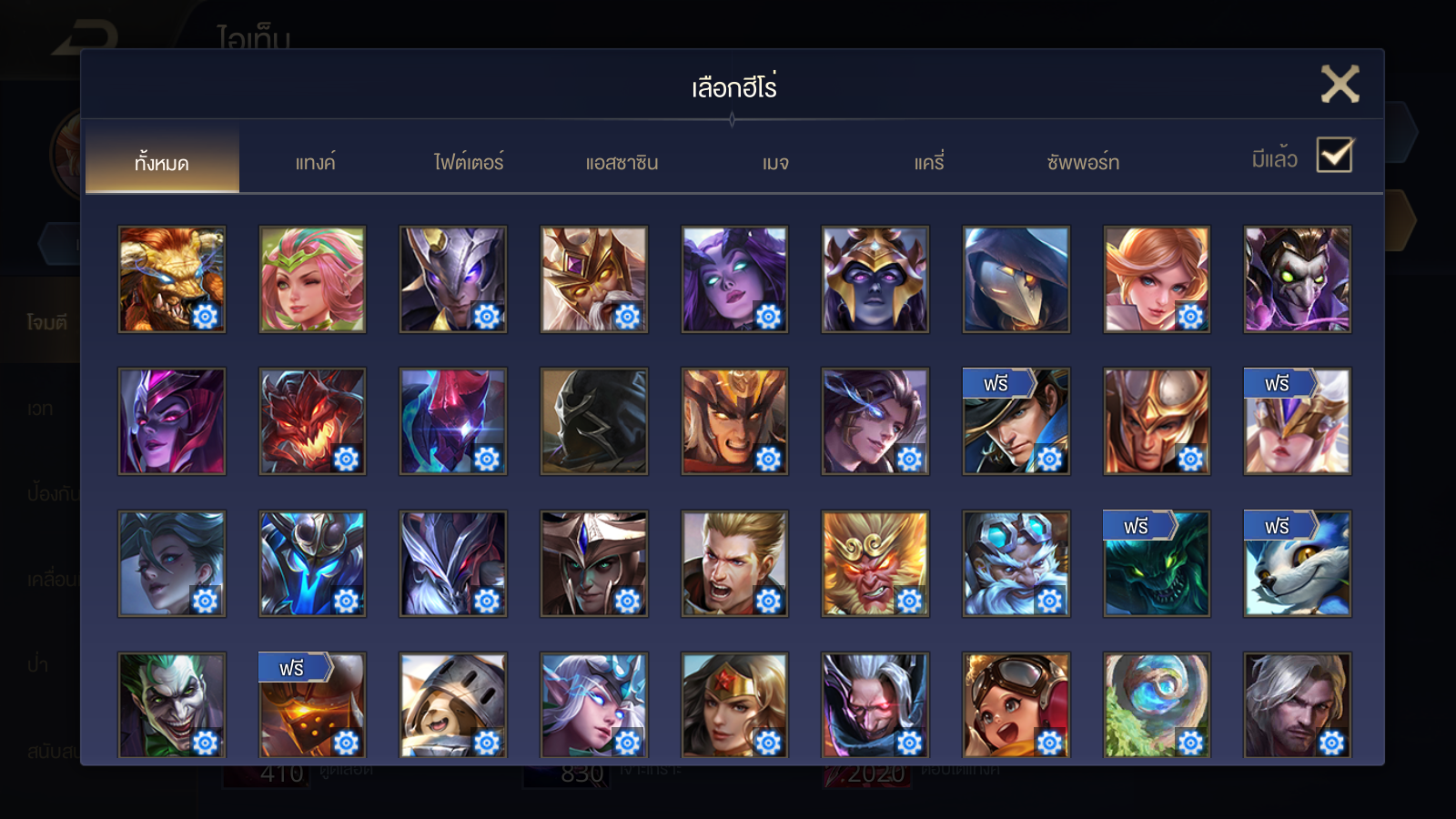Show the เมจ hero tab

click(x=775, y=163)
